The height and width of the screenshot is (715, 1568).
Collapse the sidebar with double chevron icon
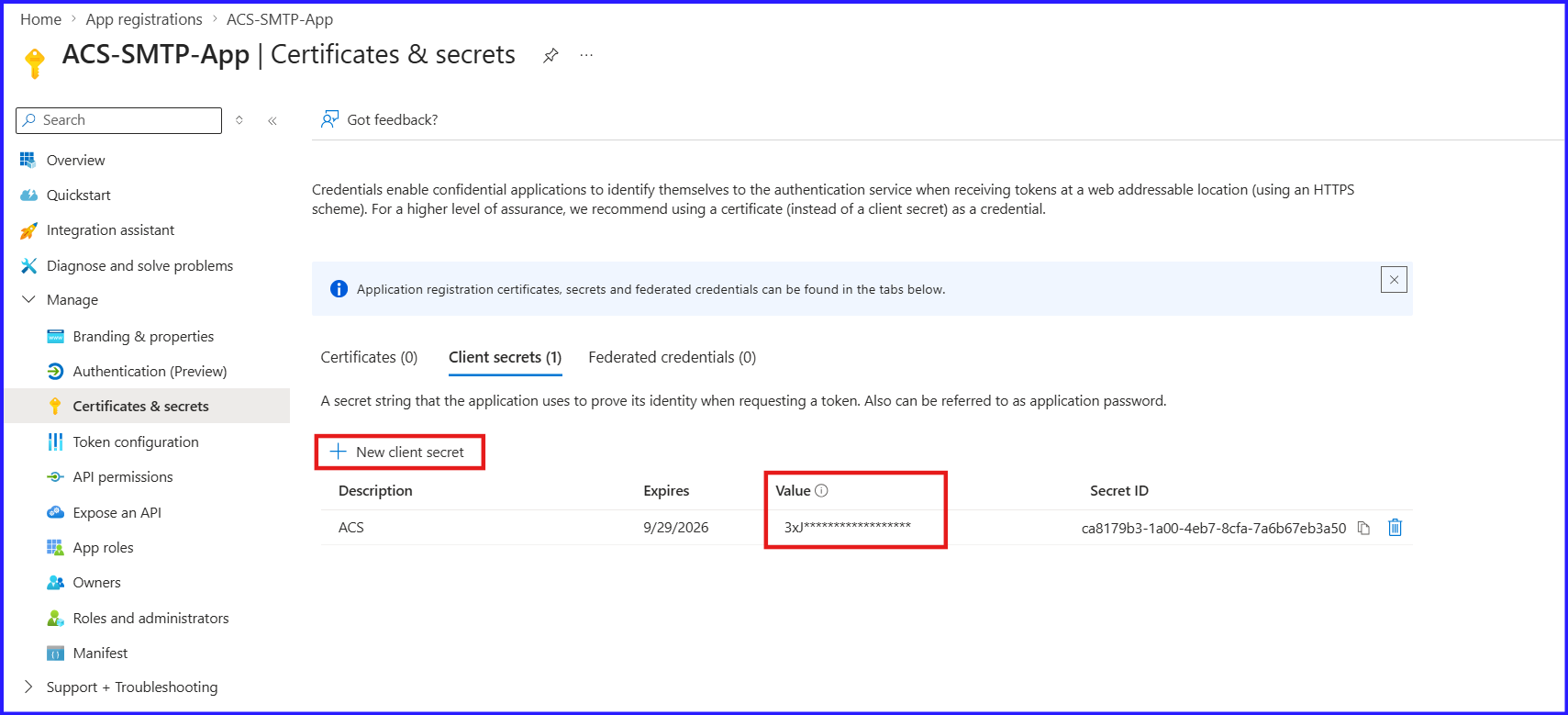(272, 120)
